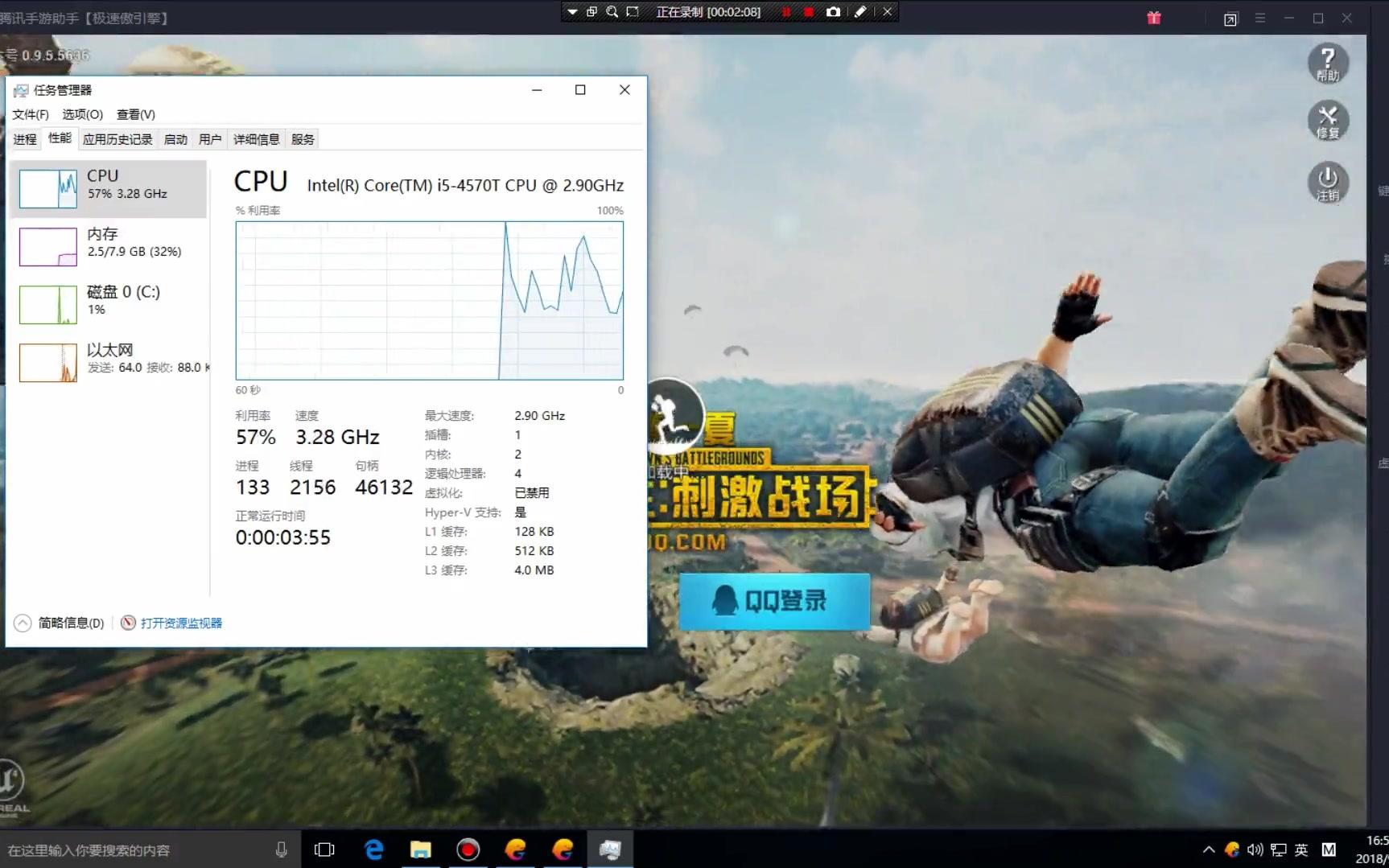This screenshot has width=1389, height=868.
Task: Click the magnifier zoom icon in recorder bar
Action: point(612,12)
